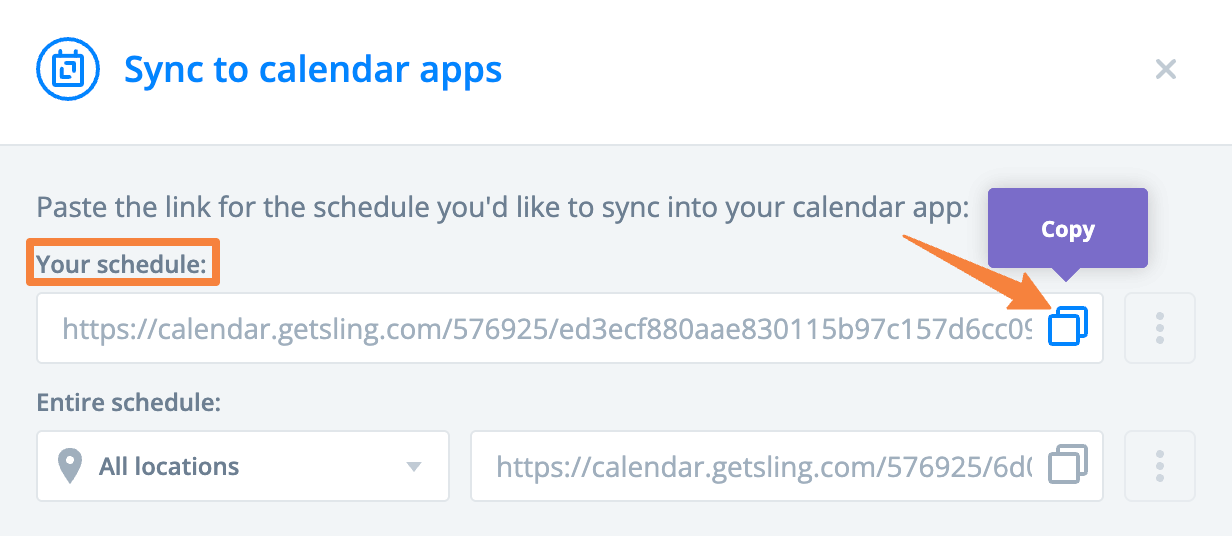The image size is (1232, 536).
Task: Copy the Entire schedule link
Action: [1068, 466]
